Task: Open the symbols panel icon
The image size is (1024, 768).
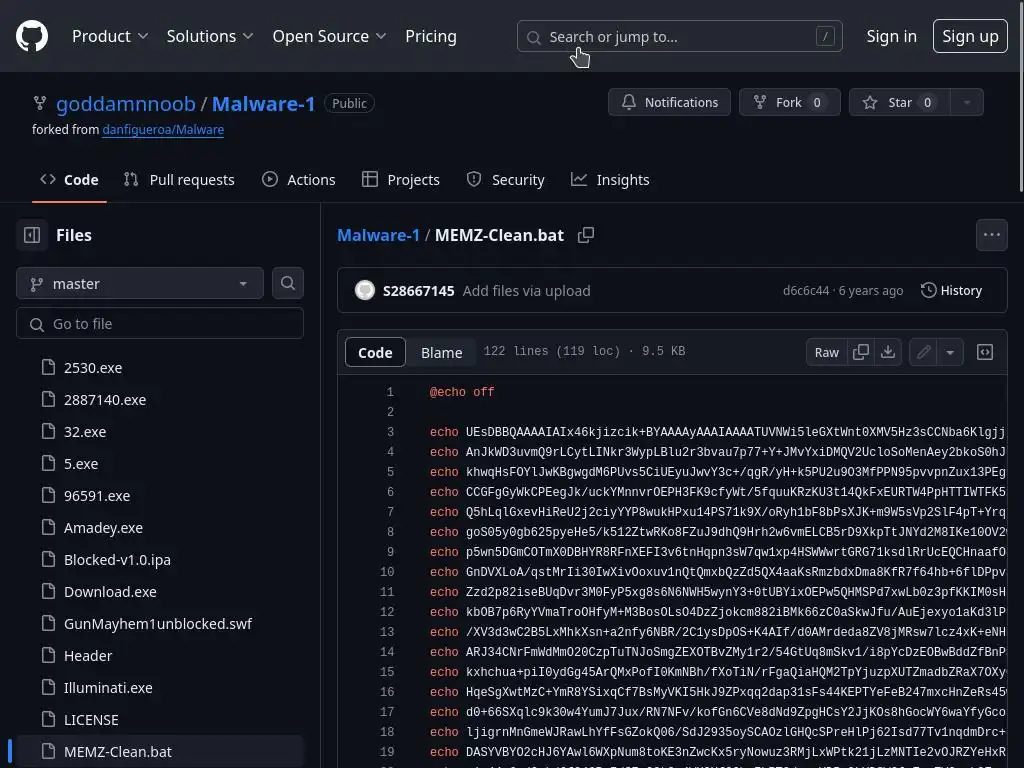Action: point(985,352)
